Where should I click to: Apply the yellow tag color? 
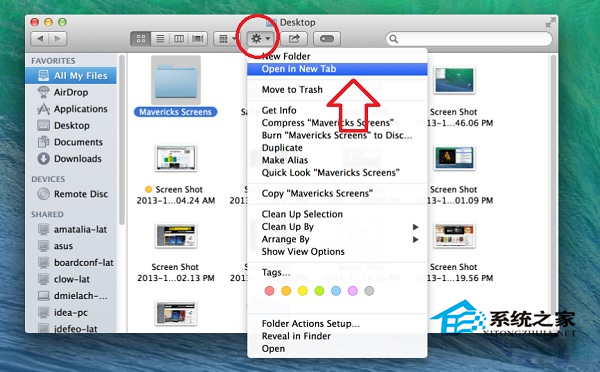303,291
